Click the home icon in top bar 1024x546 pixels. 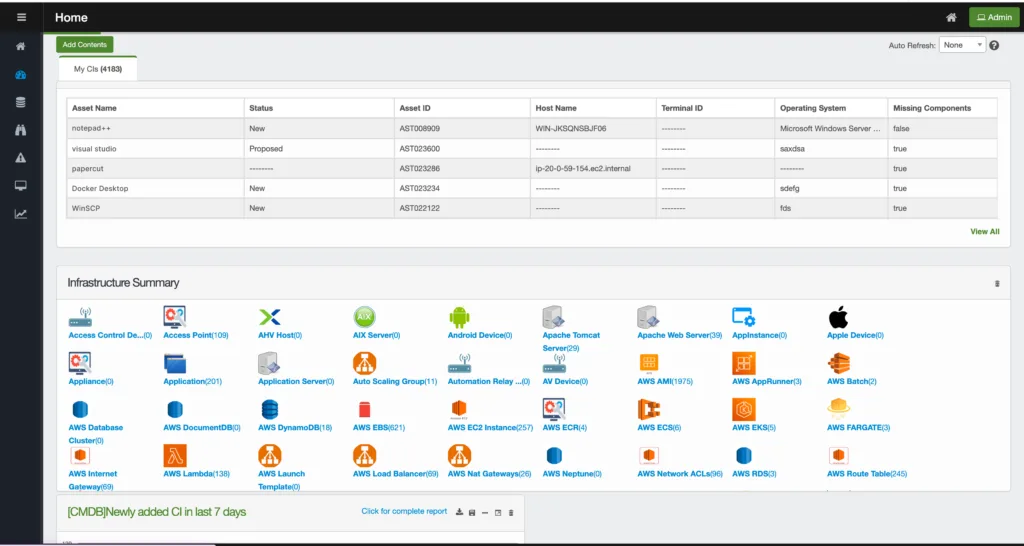pyautogui.click(x=952, y=18)
